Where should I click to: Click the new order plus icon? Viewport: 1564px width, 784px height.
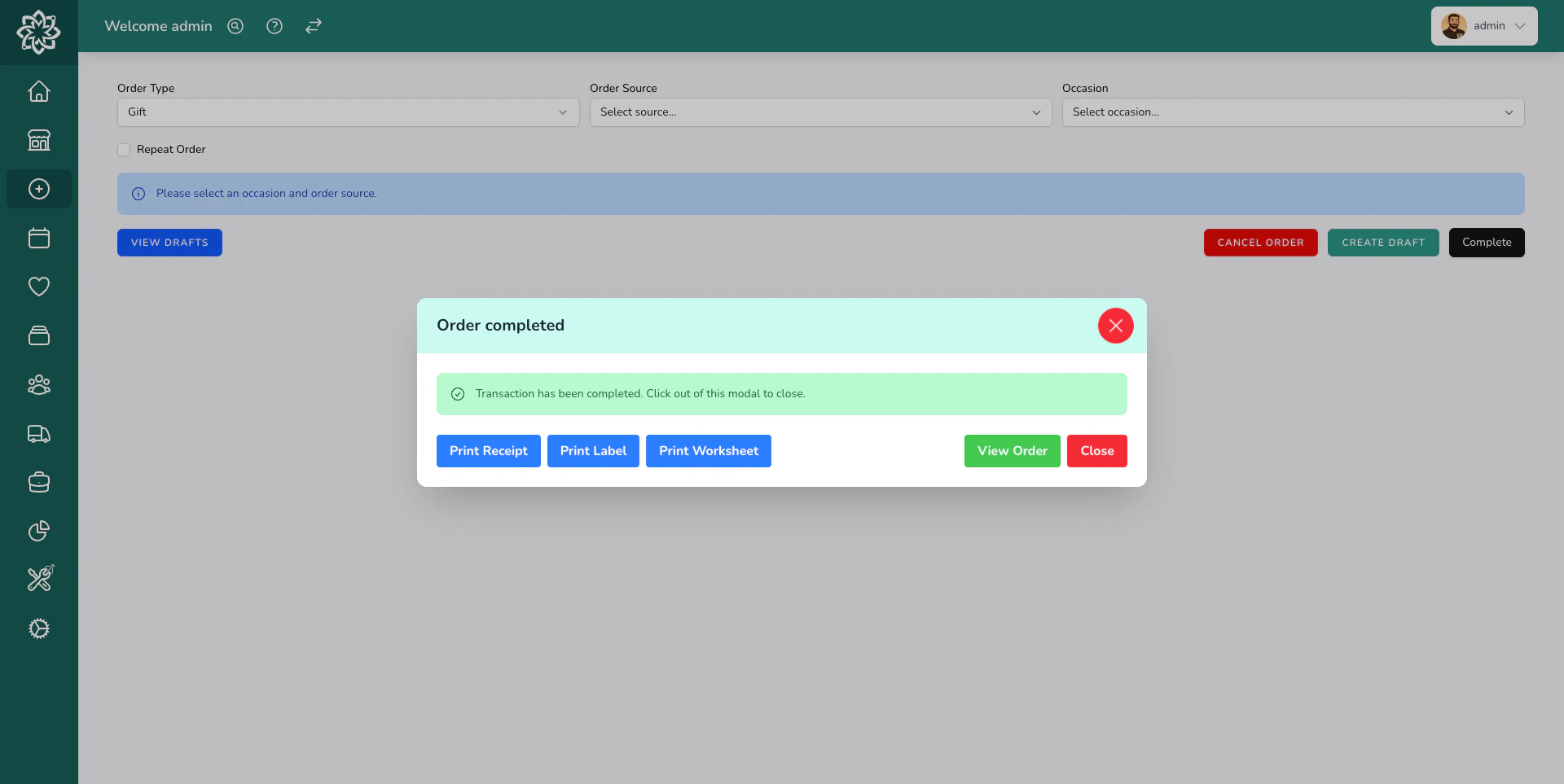click(x=38, y=189)
